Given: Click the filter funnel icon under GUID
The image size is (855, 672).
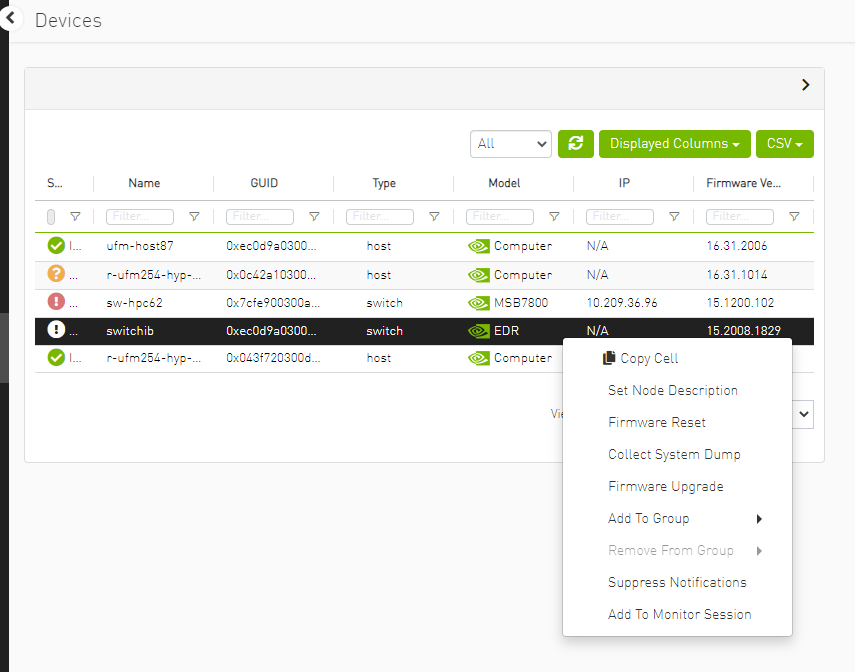Looking at the screenshot, I should 314,217.
